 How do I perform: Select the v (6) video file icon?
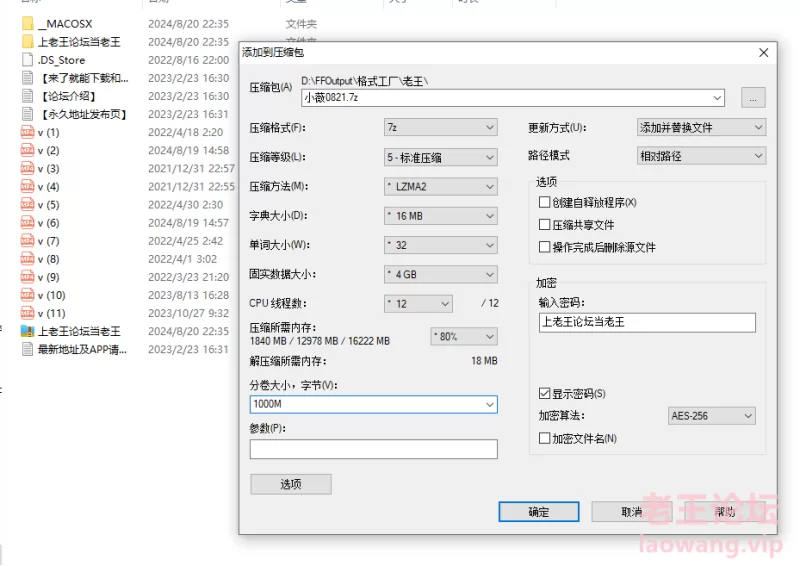tap(28, 223)
